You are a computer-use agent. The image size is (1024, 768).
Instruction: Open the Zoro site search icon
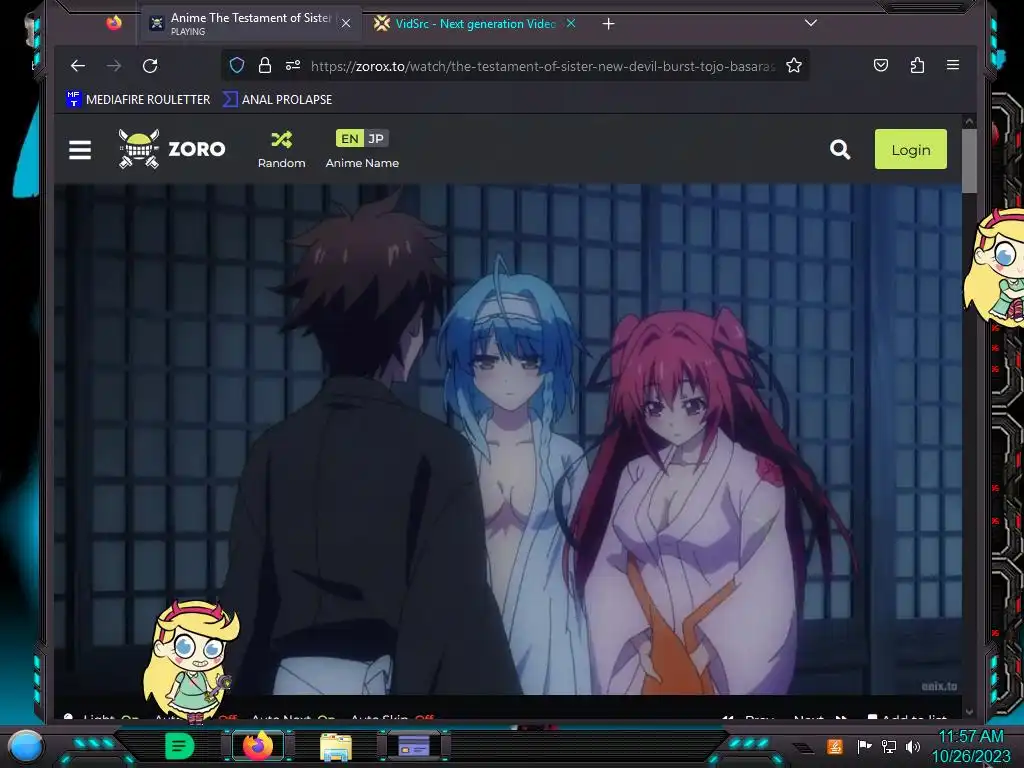click(840, 150)
